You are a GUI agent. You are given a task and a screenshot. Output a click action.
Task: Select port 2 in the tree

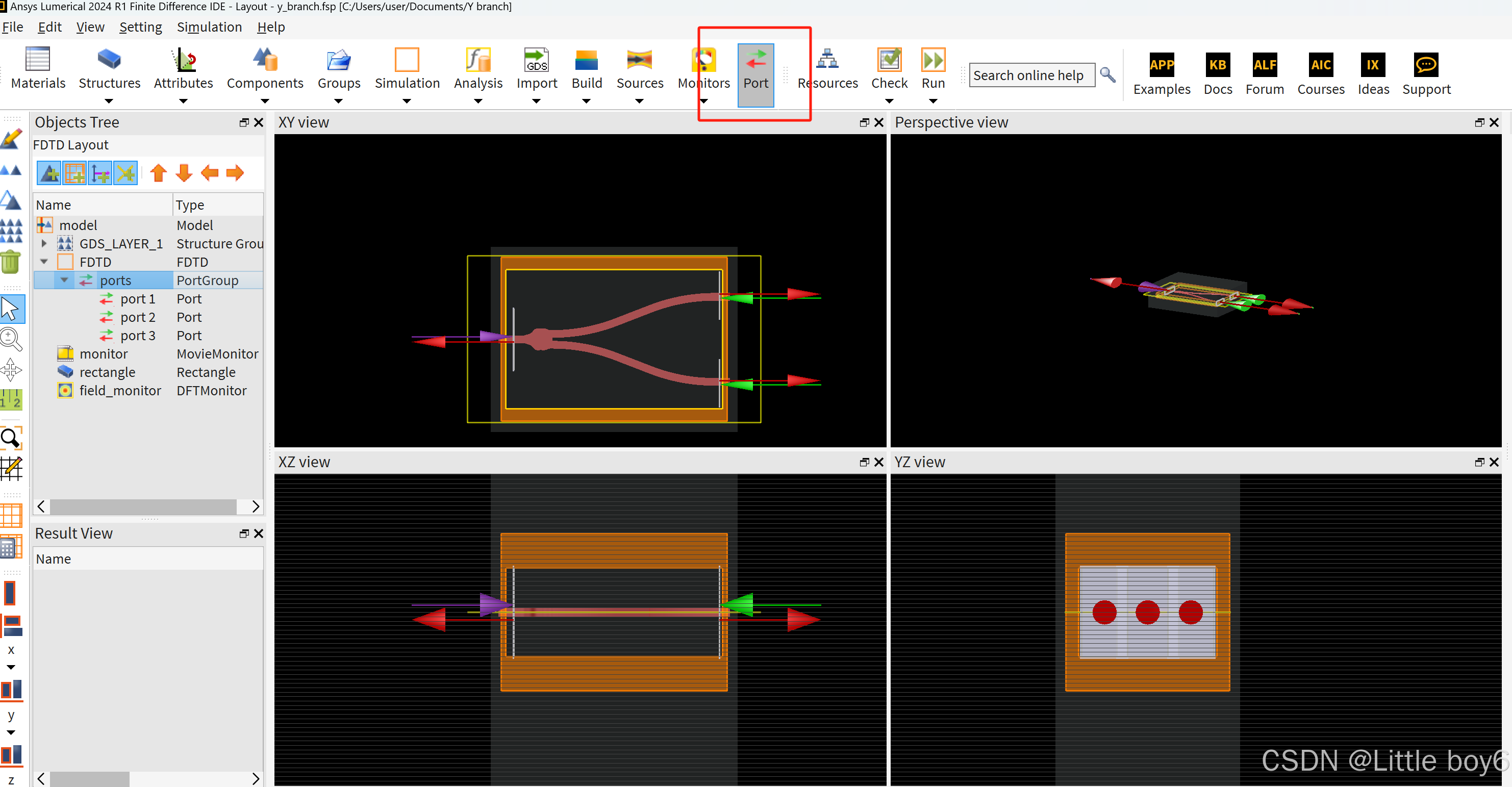coord(137,317)
